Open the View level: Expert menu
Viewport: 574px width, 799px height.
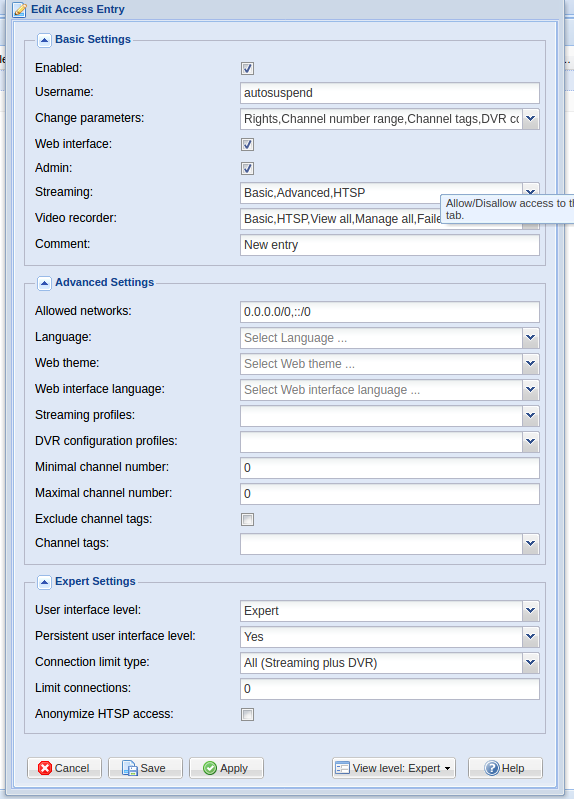pos(394,768)
